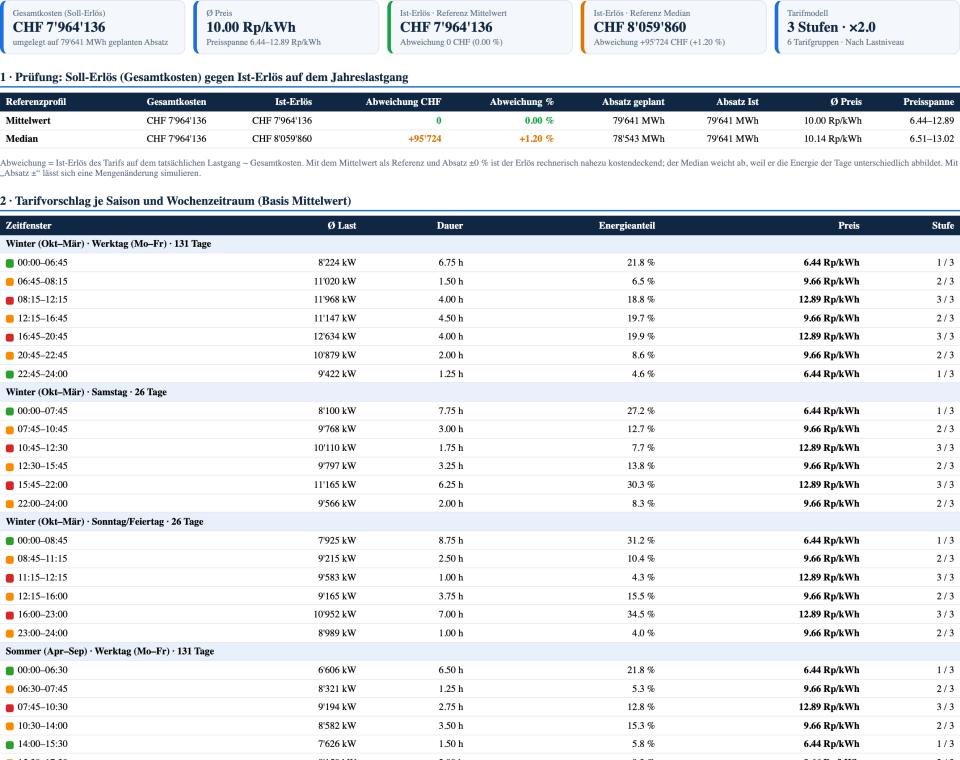Click the orange marker beside 06:45–08:15
The width and height of the screenshot is (960, 760).
click(10, 282)
